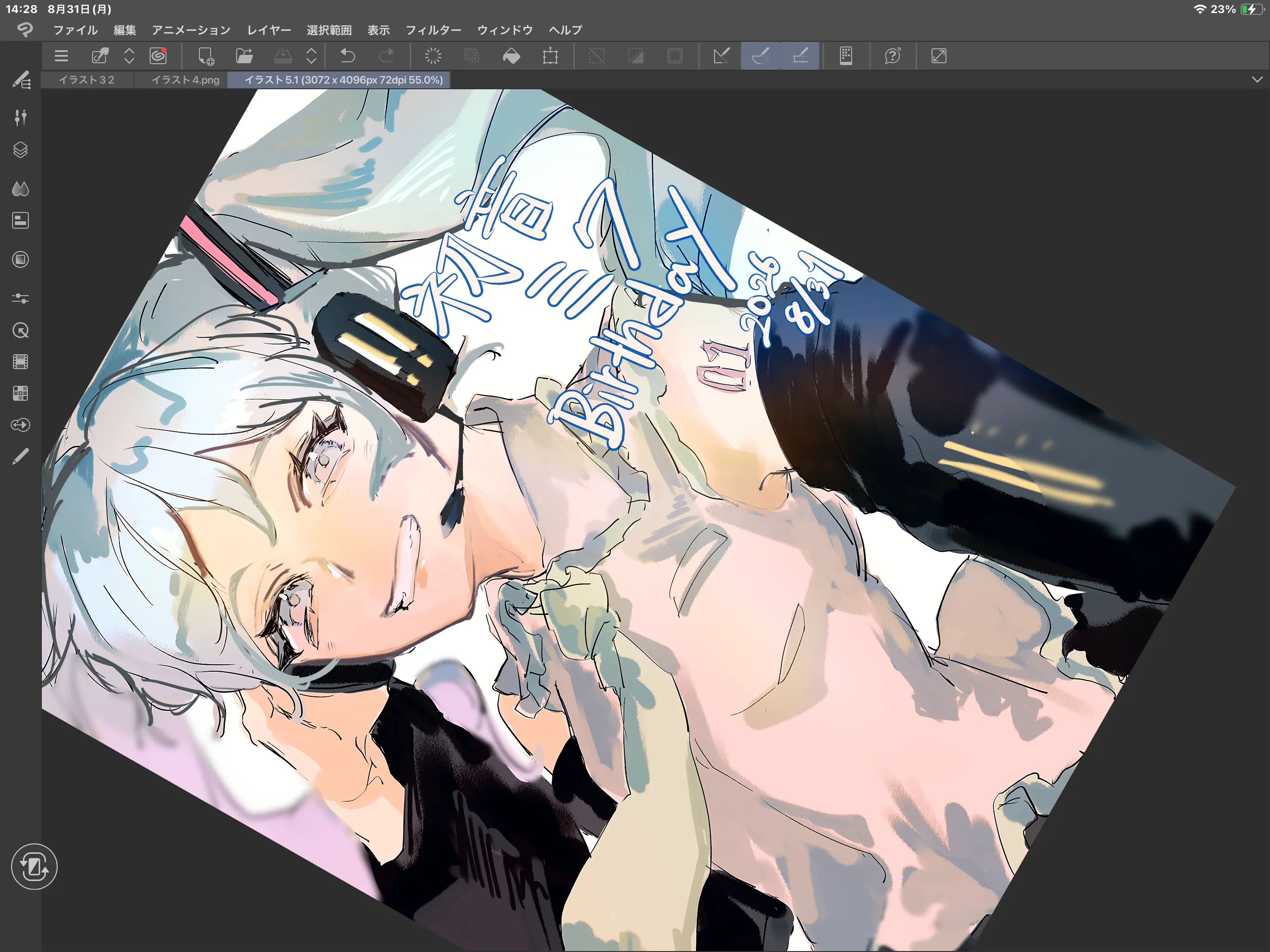The image size is (1270, 952).
Task: Open the Sub Tool palette icon
Action: [x=20, y=80]
